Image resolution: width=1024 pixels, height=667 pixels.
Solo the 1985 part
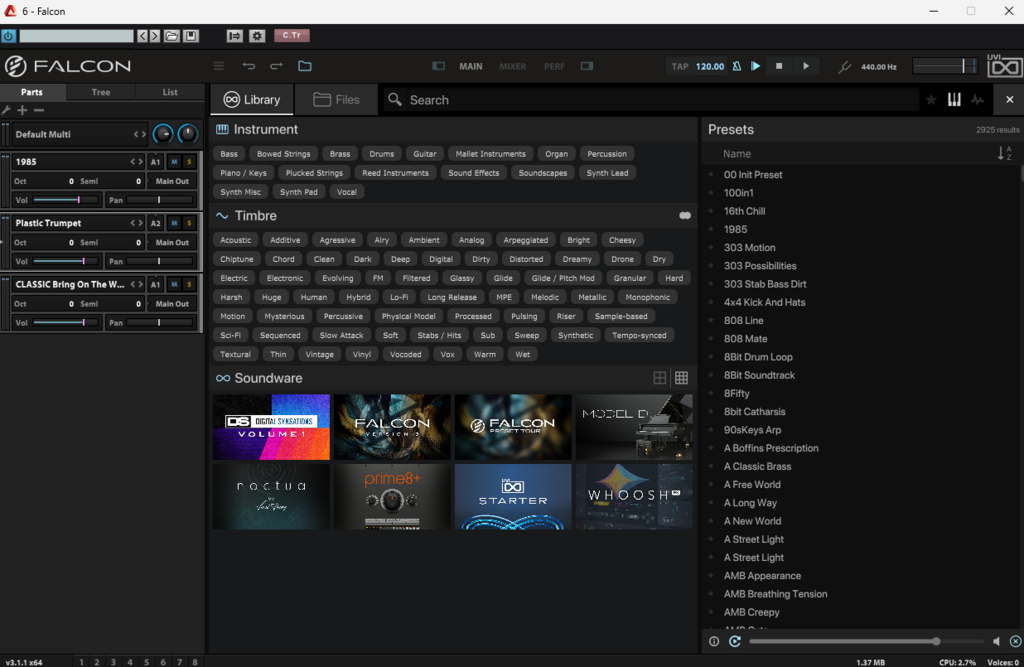[x=189, y=161]
